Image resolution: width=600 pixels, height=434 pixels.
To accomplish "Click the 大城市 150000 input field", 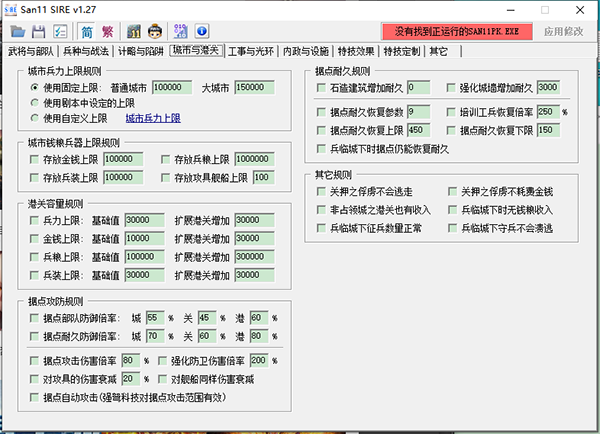I will [x=254, y=88].
